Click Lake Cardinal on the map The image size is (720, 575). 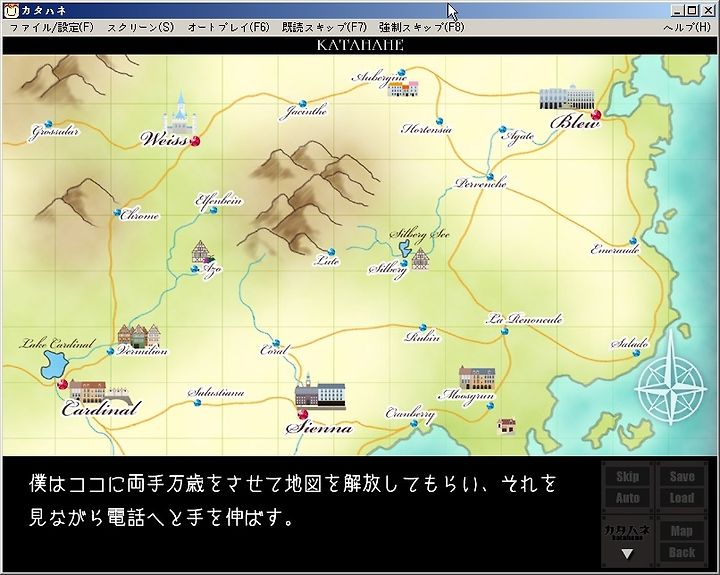coord(54,366)
